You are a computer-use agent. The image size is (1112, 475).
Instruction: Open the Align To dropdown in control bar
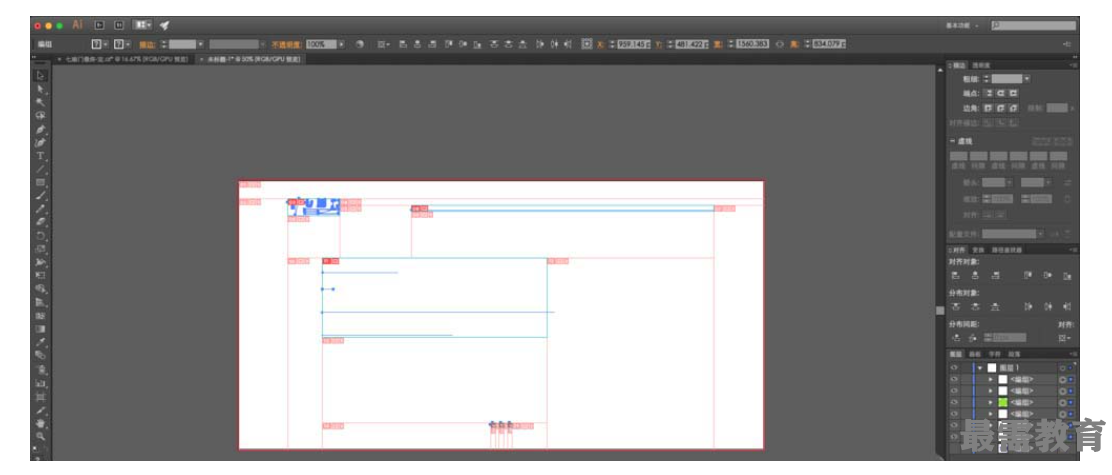point(384,44)
